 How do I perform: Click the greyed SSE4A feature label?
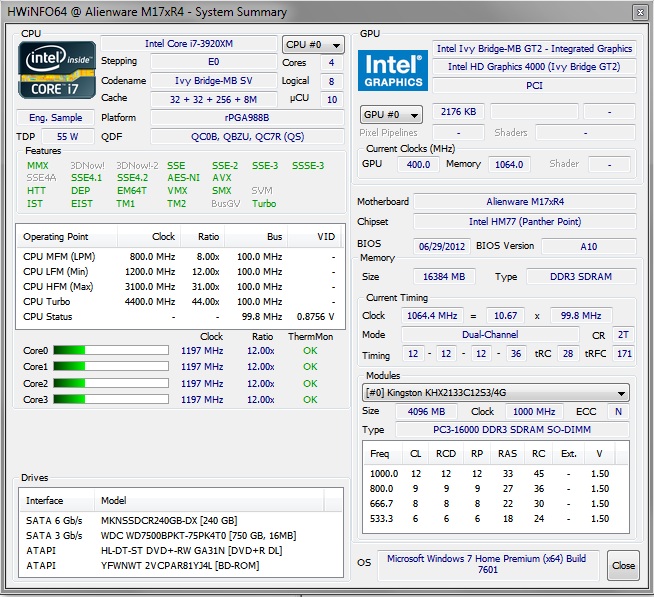pos(41,178)
